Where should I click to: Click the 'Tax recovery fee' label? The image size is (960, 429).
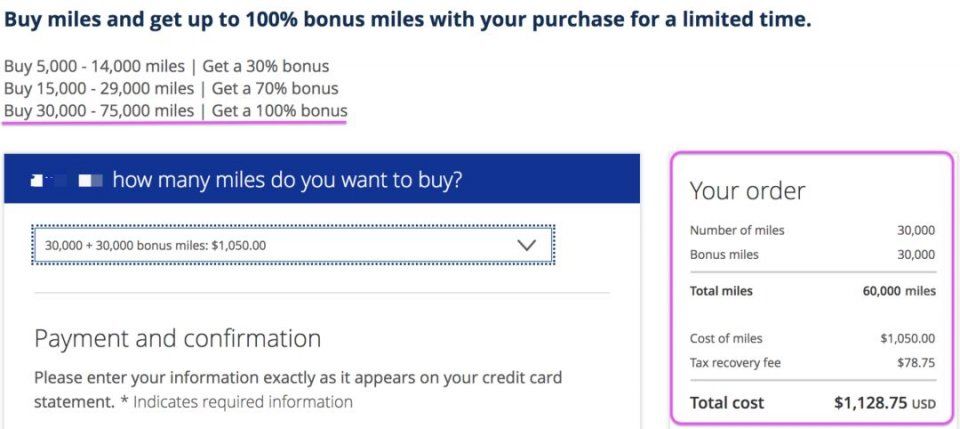point(735,362)
